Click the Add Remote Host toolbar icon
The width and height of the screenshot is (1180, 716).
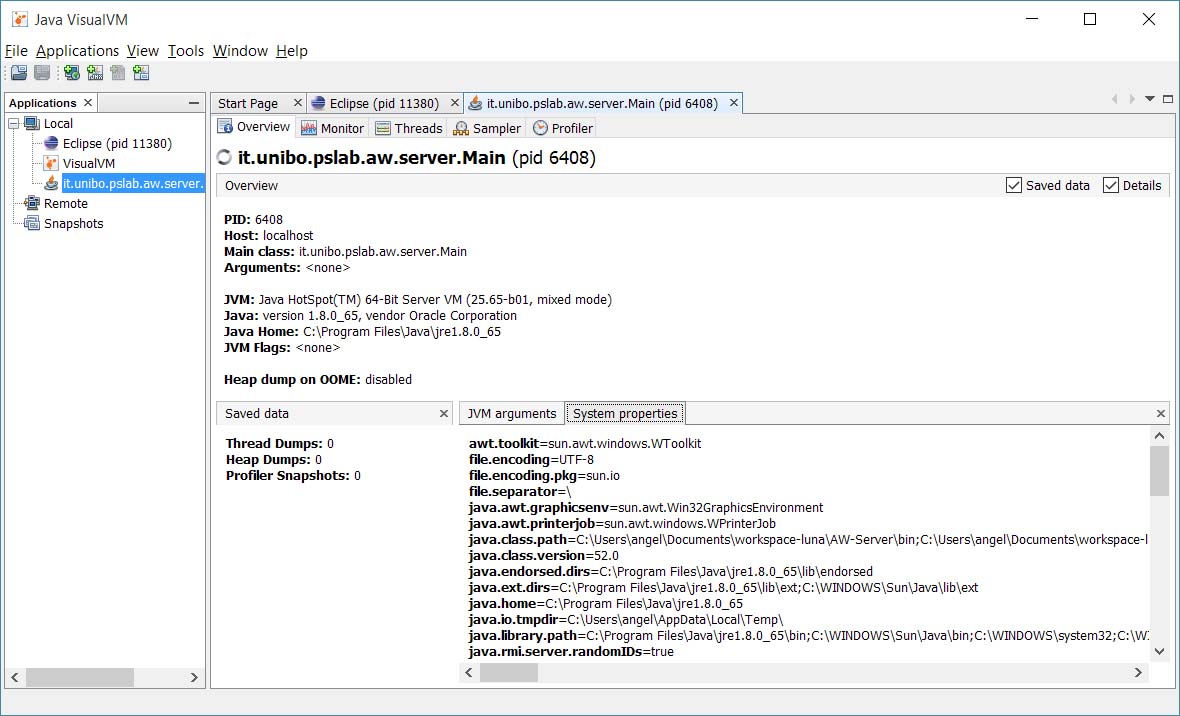[x=71, y=72]
